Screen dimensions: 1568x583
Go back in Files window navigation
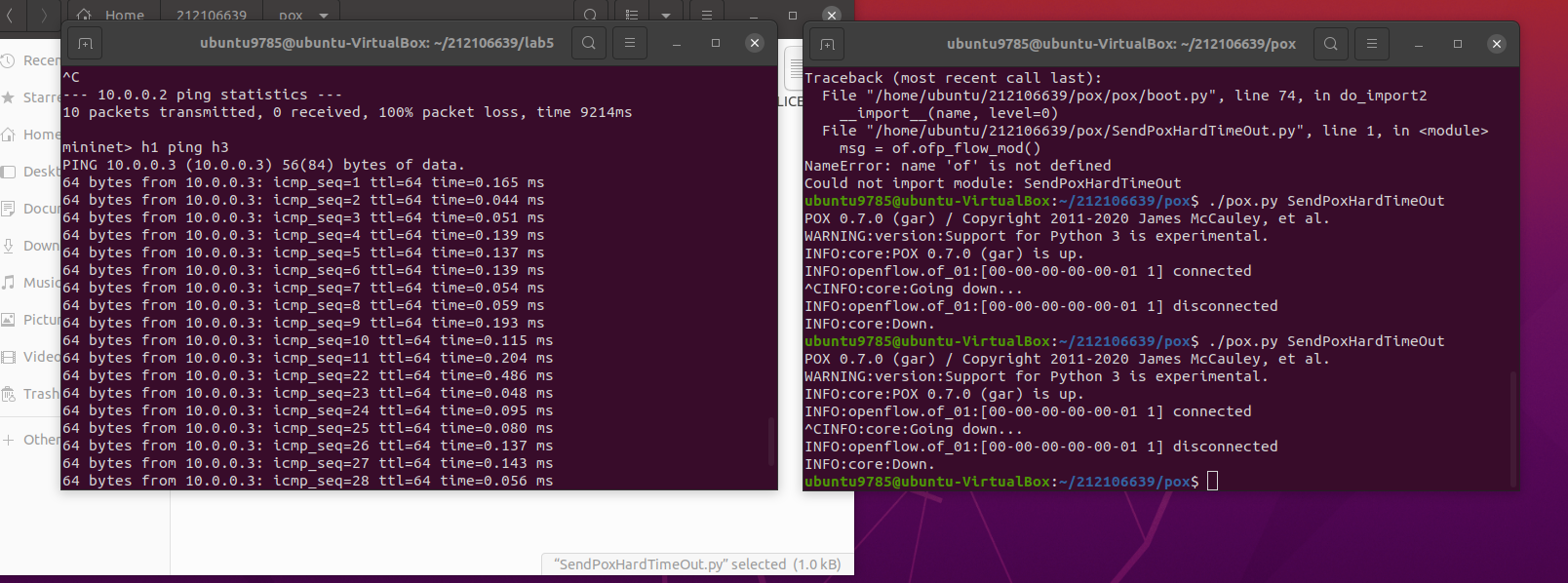pyautogui.click(x=10, y=15)
